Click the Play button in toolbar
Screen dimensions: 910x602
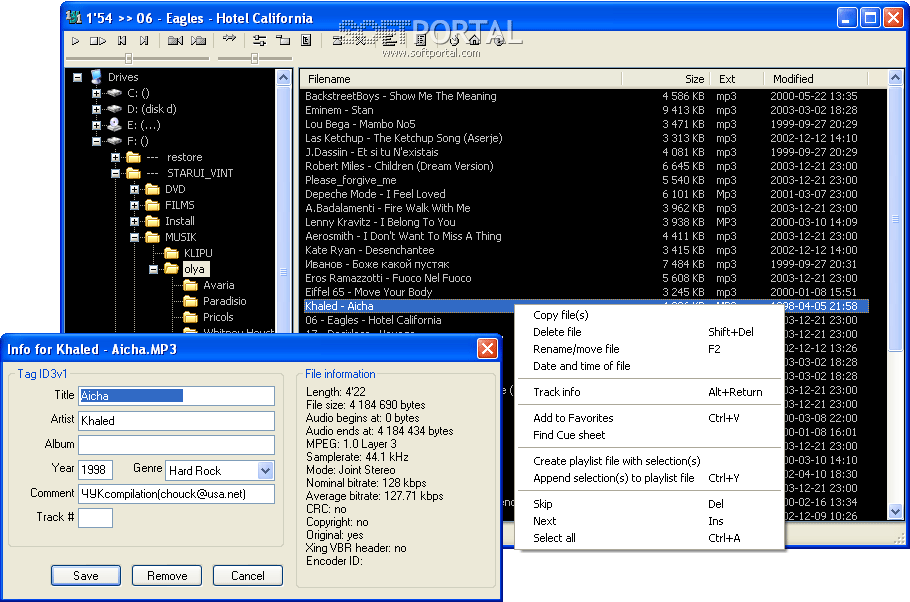click(75, 41)
